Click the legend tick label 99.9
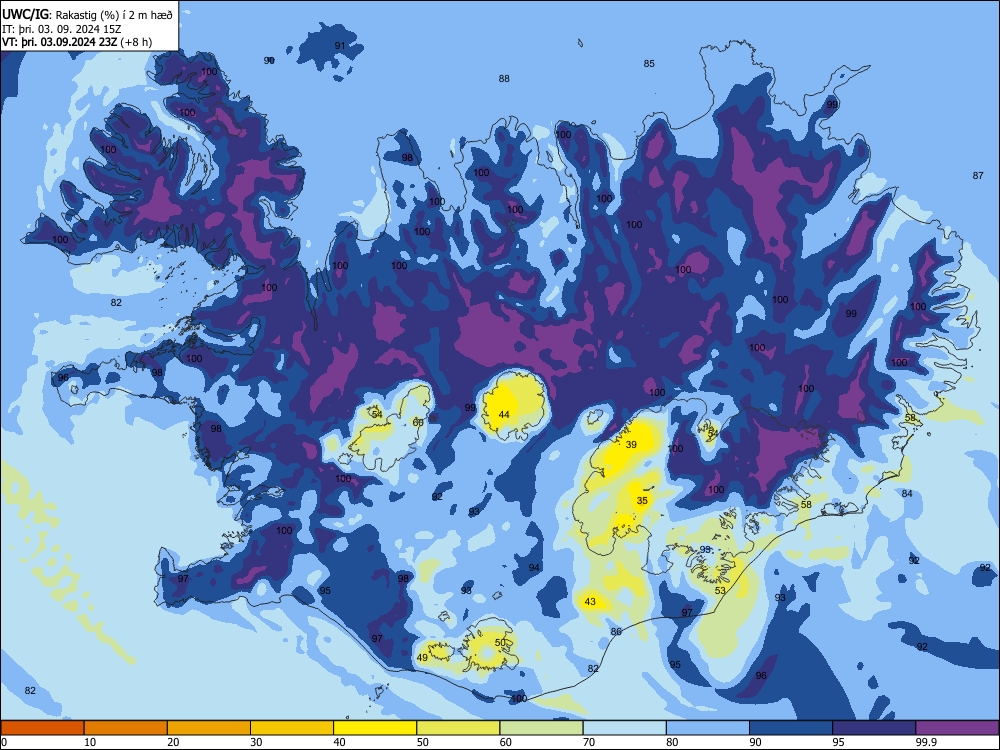 (925, 742)
